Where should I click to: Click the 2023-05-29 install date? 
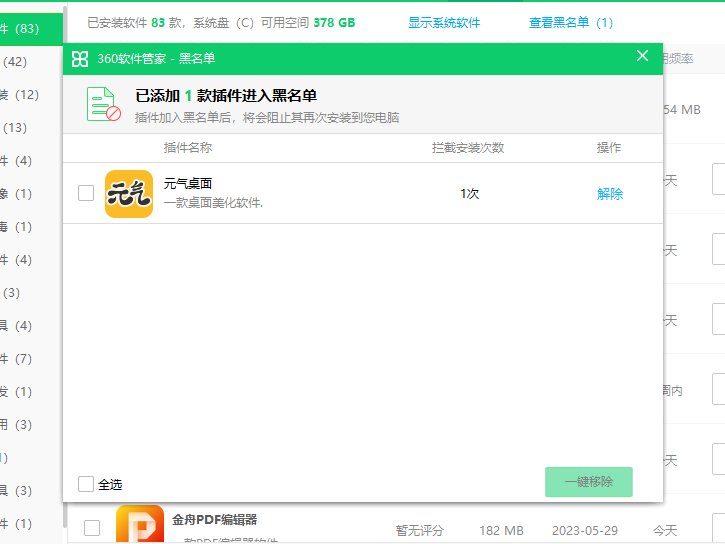(585, 531)
